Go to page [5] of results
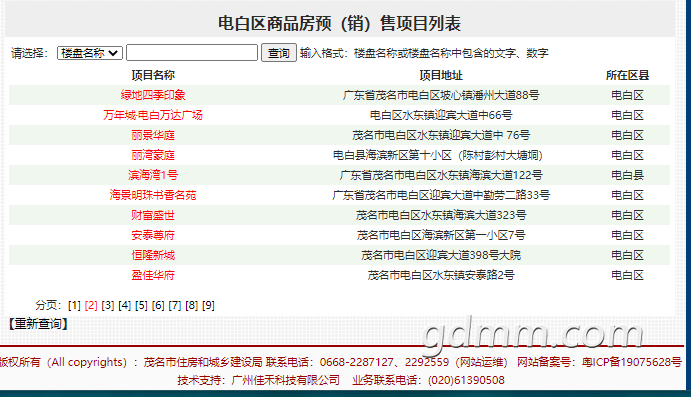The height and width of the screenshot is (397, 691). 141,305
